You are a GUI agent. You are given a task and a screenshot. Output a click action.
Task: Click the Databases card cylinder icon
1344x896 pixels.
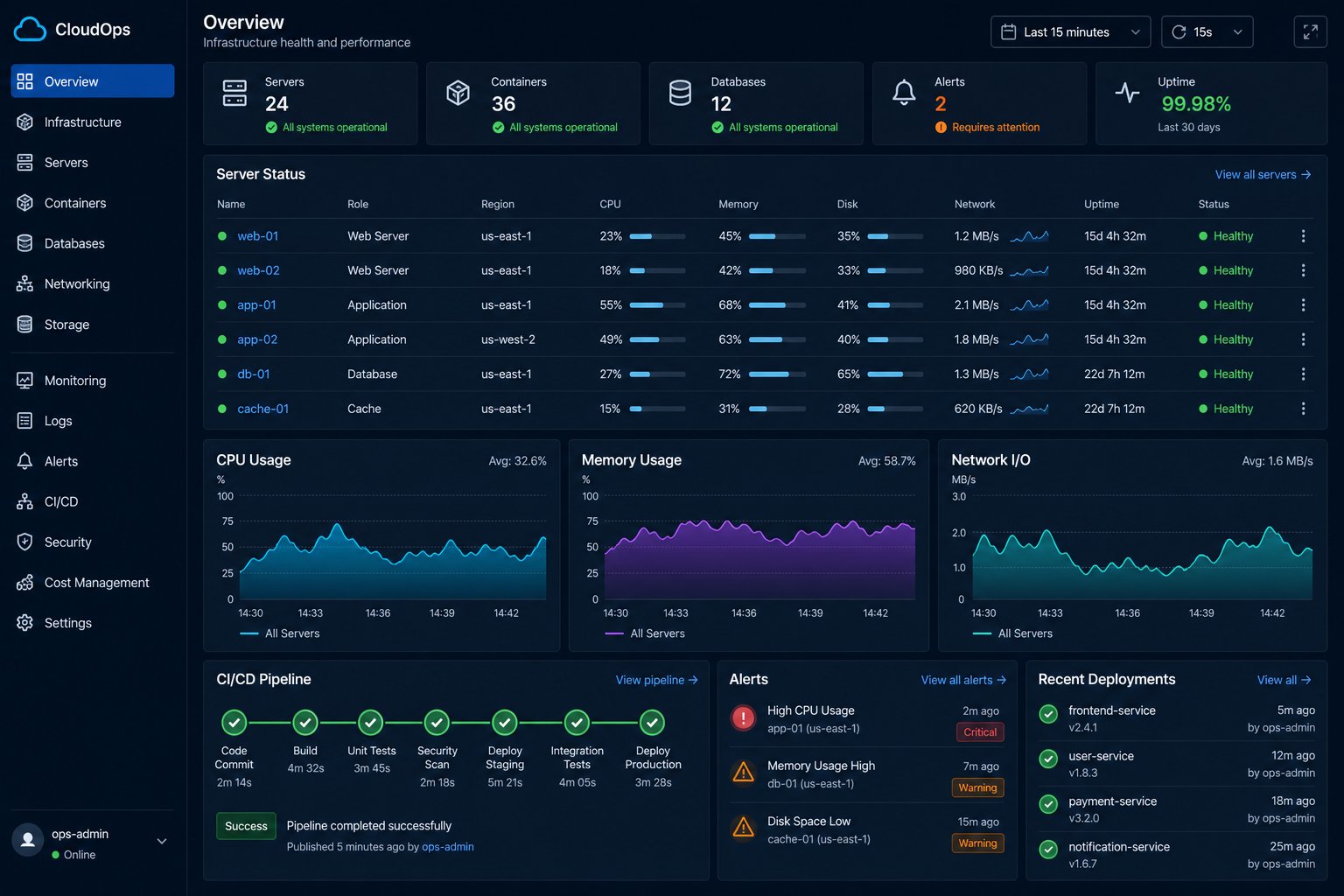click(680, 93)
